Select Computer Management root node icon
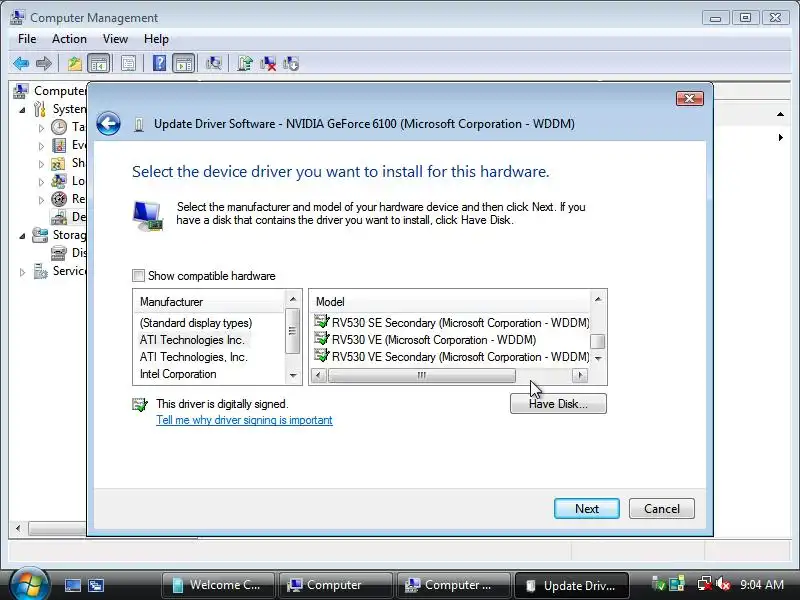The image size is (800, 600). point(20,91)
